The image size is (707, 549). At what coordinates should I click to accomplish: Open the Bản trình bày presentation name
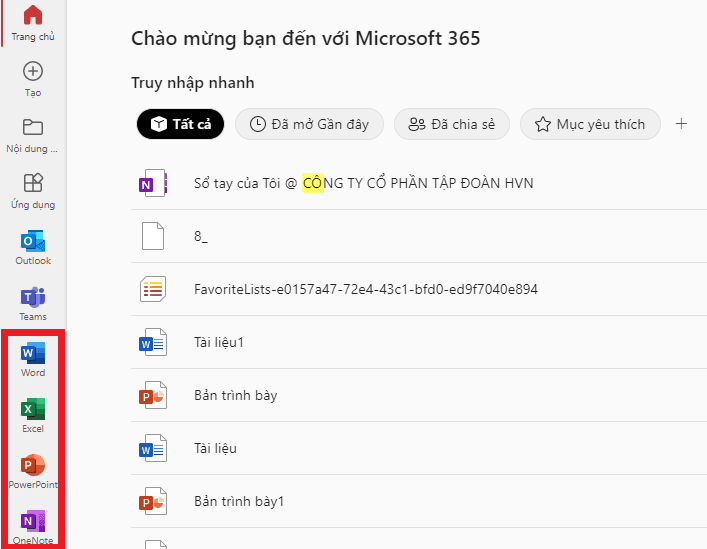pos(235,395)
